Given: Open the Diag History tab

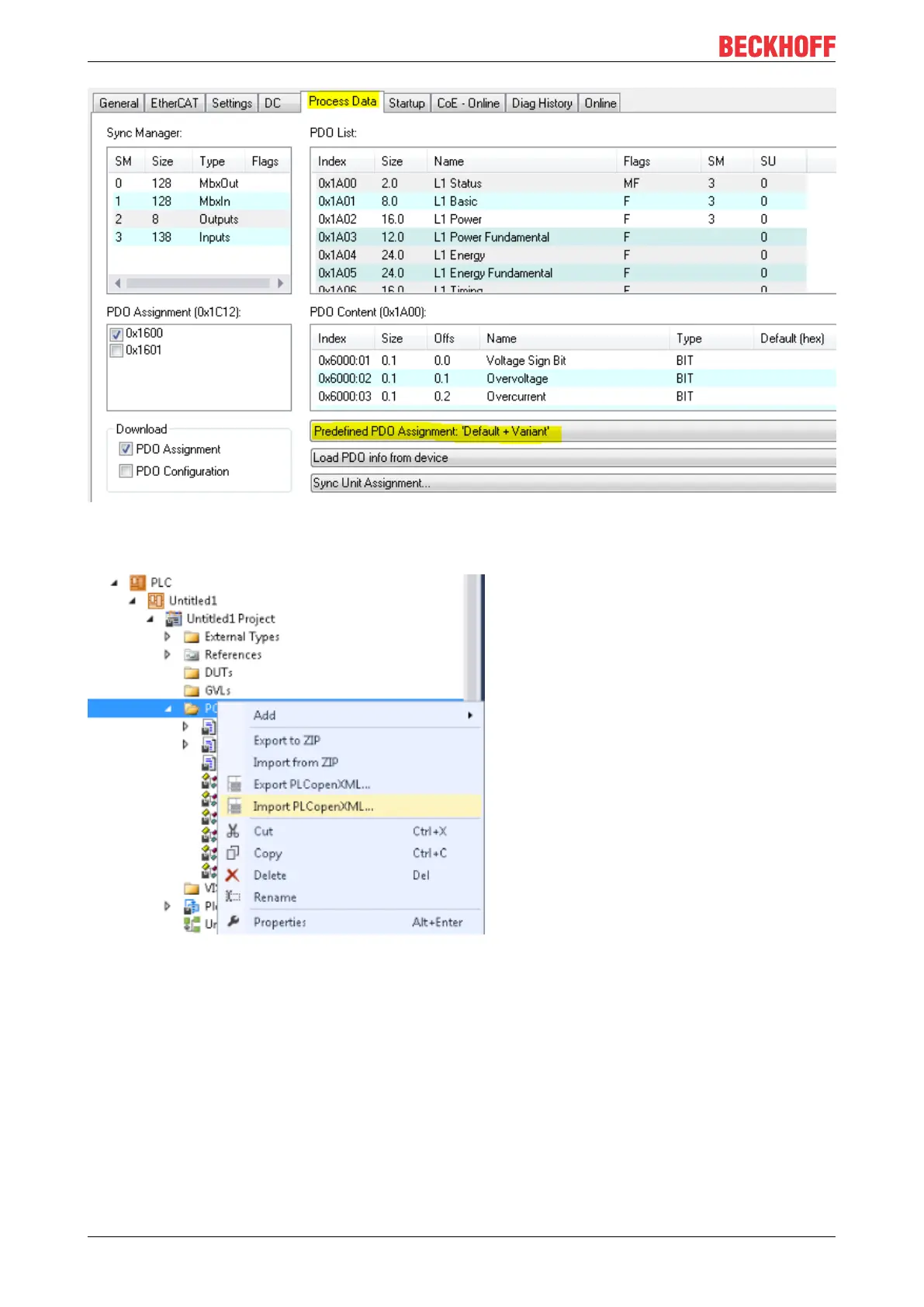Looking at the screenshot, I should (542, 103).
